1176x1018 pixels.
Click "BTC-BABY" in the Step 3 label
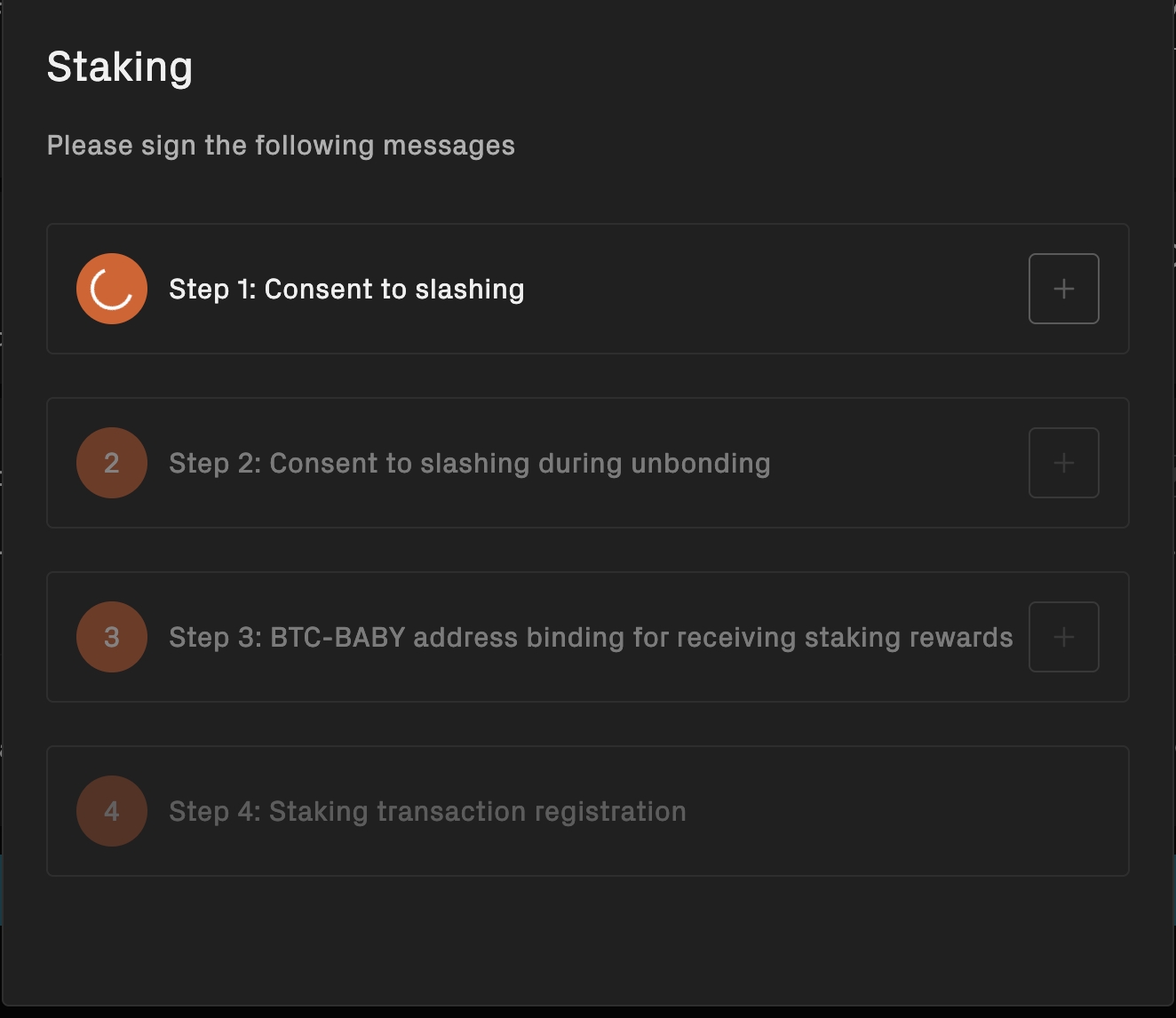point(338,638)
